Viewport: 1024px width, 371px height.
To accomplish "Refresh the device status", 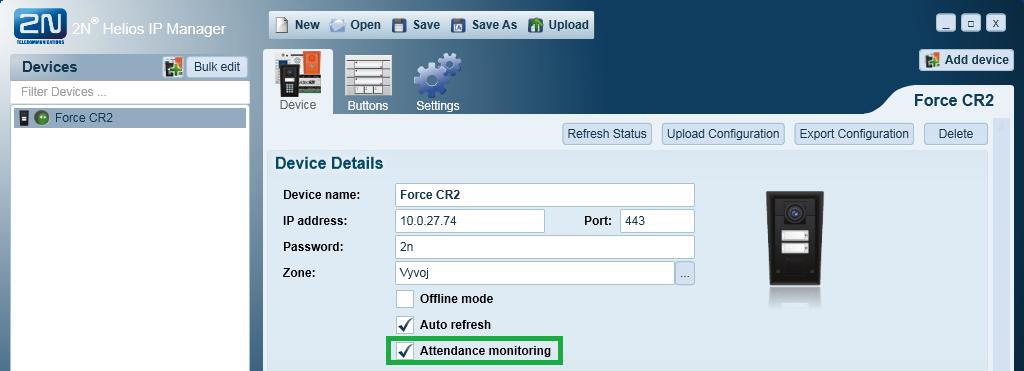I will (x=606, y=134).
